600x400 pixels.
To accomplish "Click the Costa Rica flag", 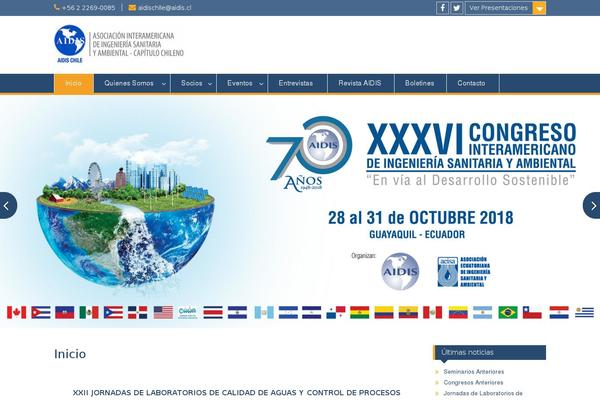I will (x=213, y=312).
